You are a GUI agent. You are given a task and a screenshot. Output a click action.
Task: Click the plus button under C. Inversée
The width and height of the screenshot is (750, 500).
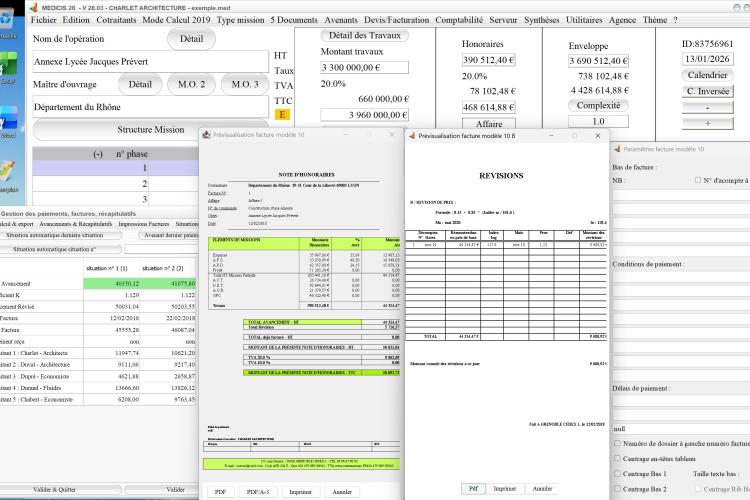pos(707,123)
